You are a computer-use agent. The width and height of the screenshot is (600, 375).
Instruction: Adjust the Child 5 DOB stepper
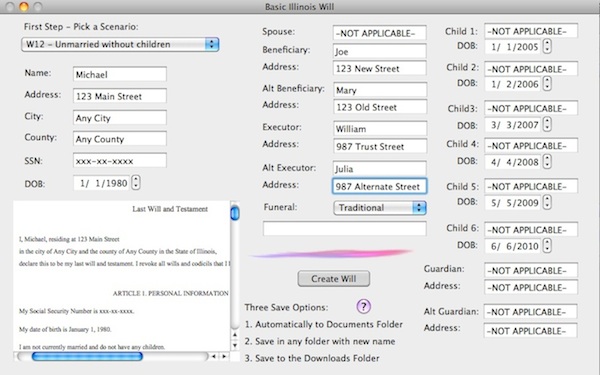click(548, 202)
